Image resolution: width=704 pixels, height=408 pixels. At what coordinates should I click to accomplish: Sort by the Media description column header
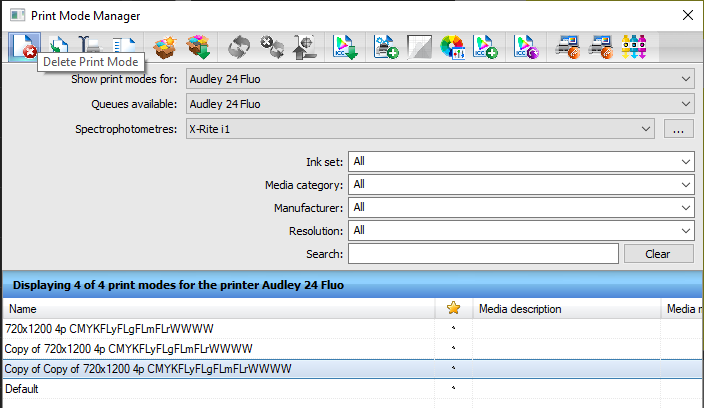click(566, 309)
